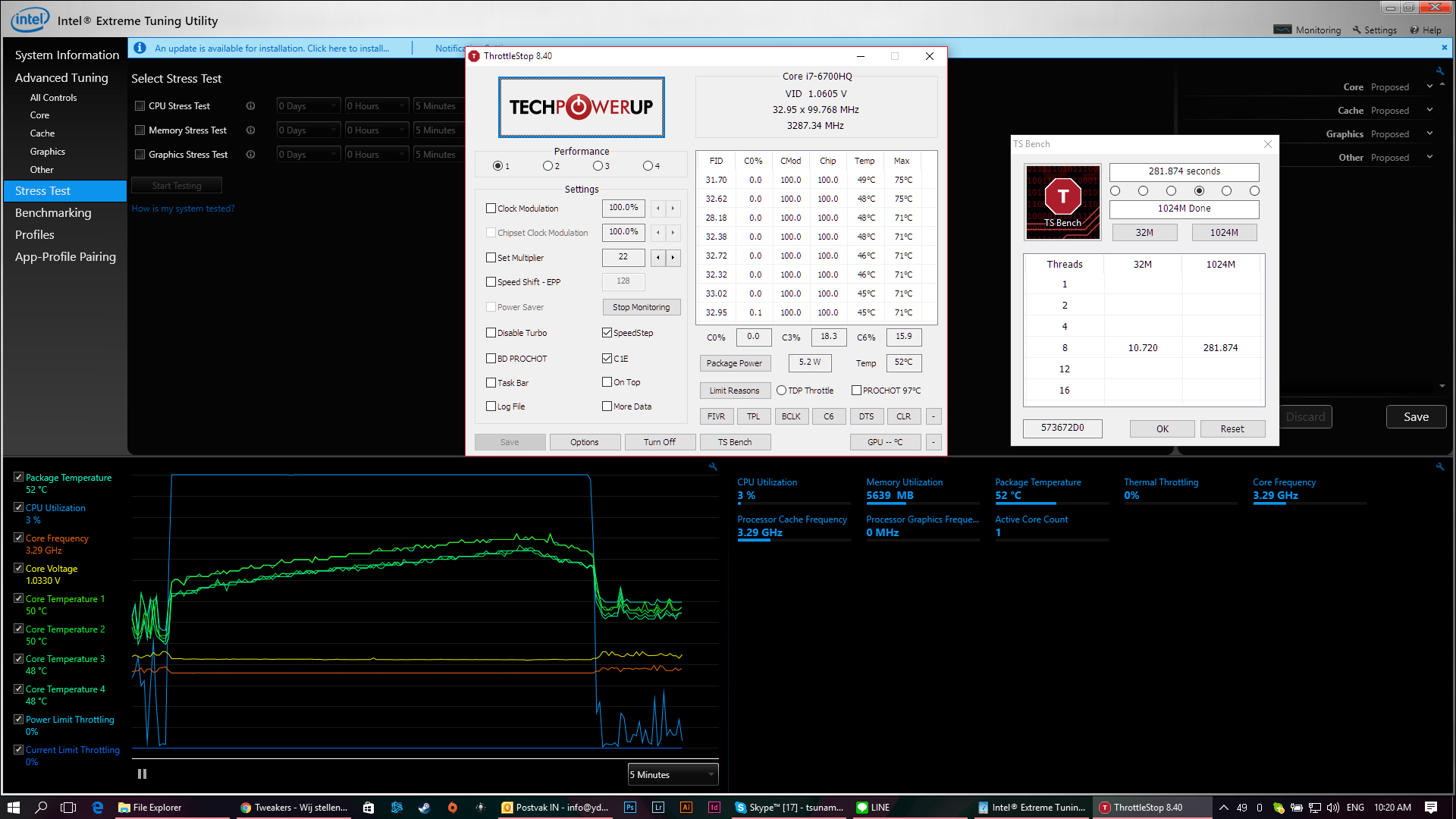Uncheck SpeedStep option
Screen dimensions: 1456x819
tap(607, 333)
